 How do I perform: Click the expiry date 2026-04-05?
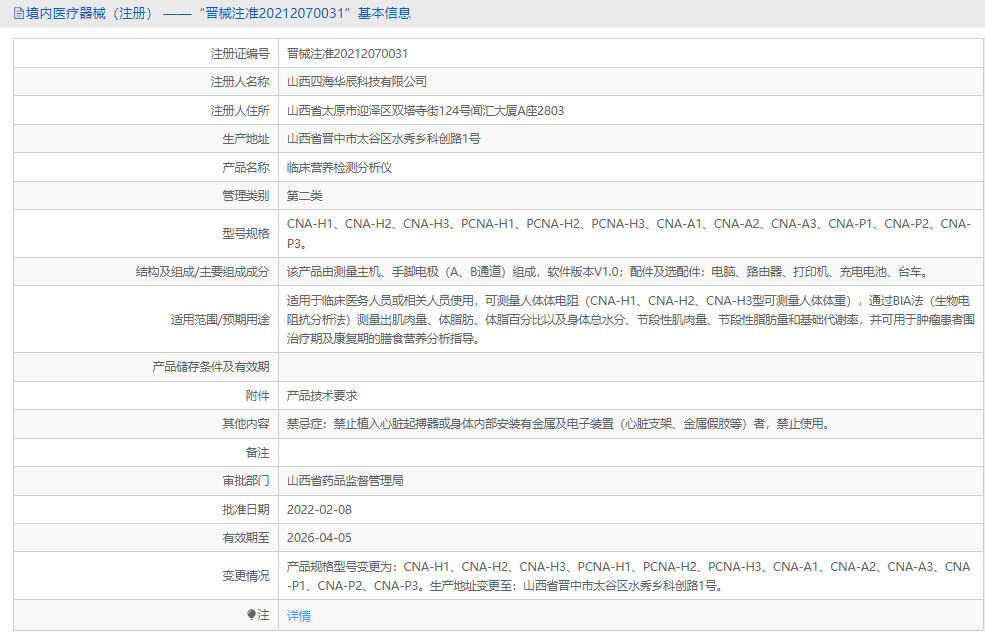[319, 538]
